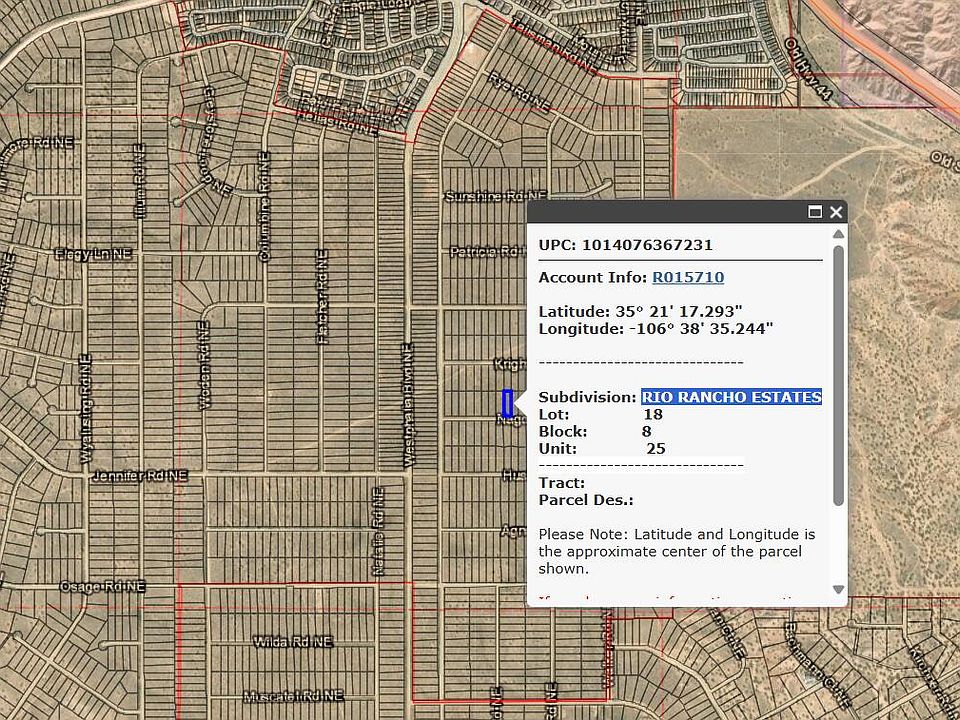Maximize the parcel info popup
Image resolution: width=960 pixels, height=720 pixels.
click(x=814, y=212)
